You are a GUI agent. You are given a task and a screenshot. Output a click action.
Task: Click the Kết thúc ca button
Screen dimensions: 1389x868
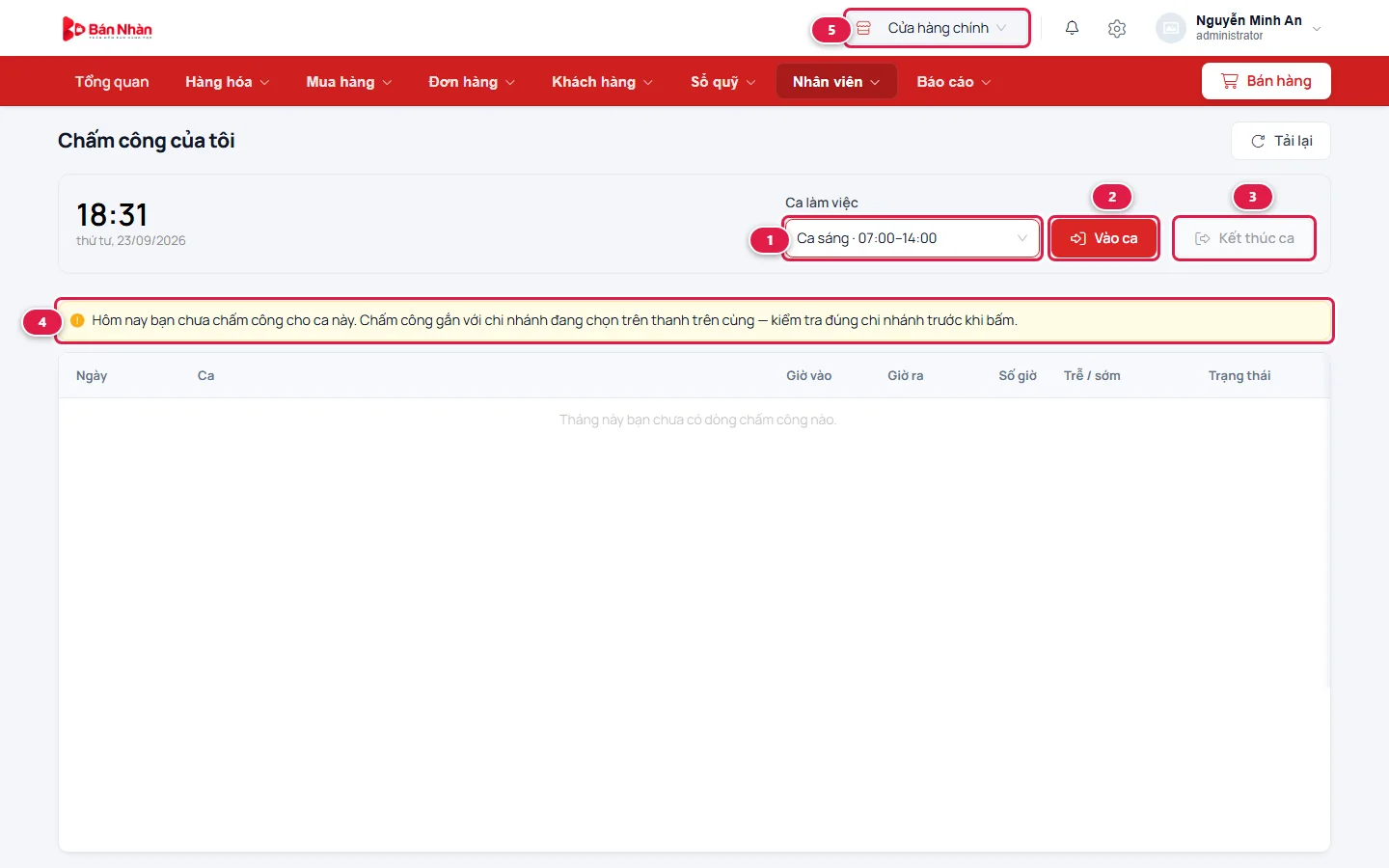[1244, 238]
